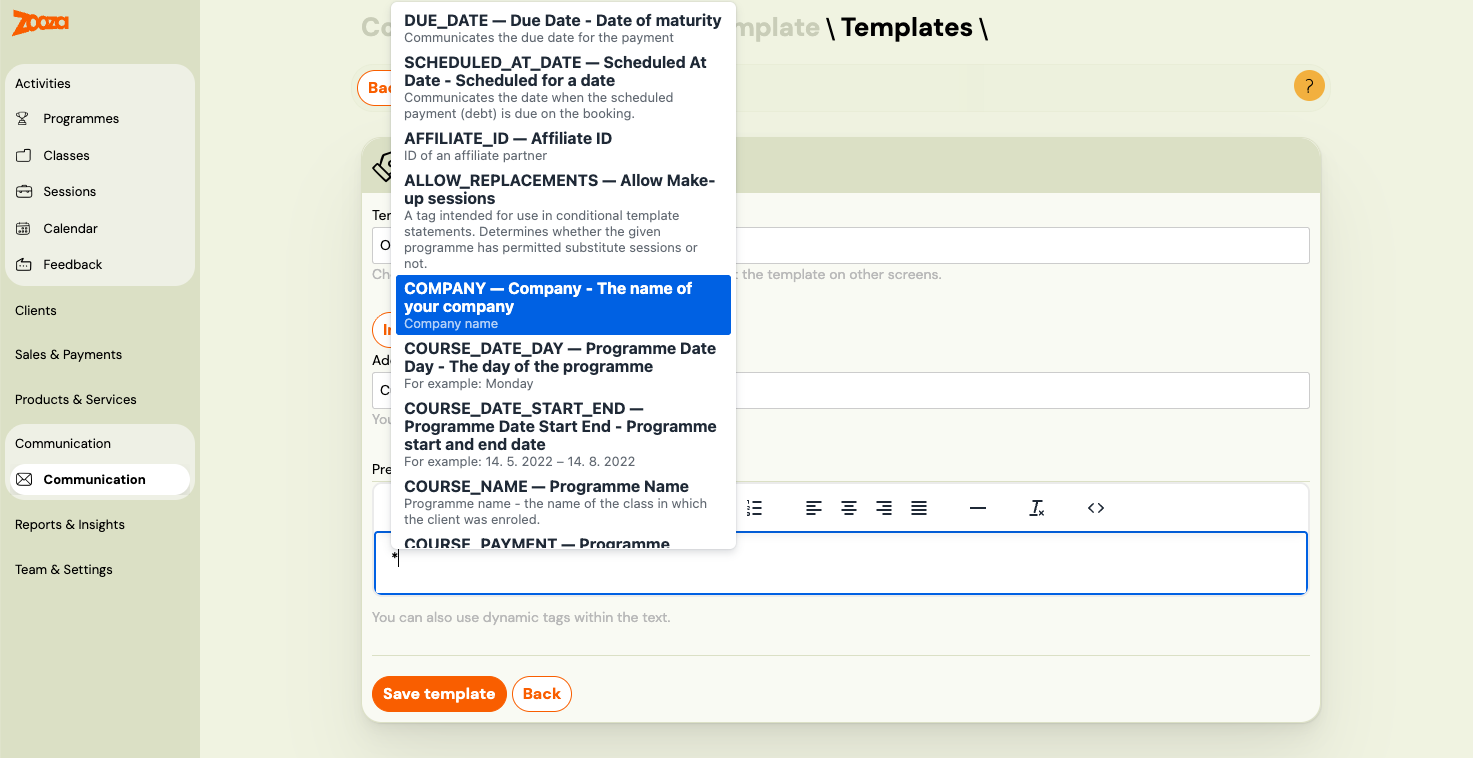Align text right in editor

pos(884,508)
